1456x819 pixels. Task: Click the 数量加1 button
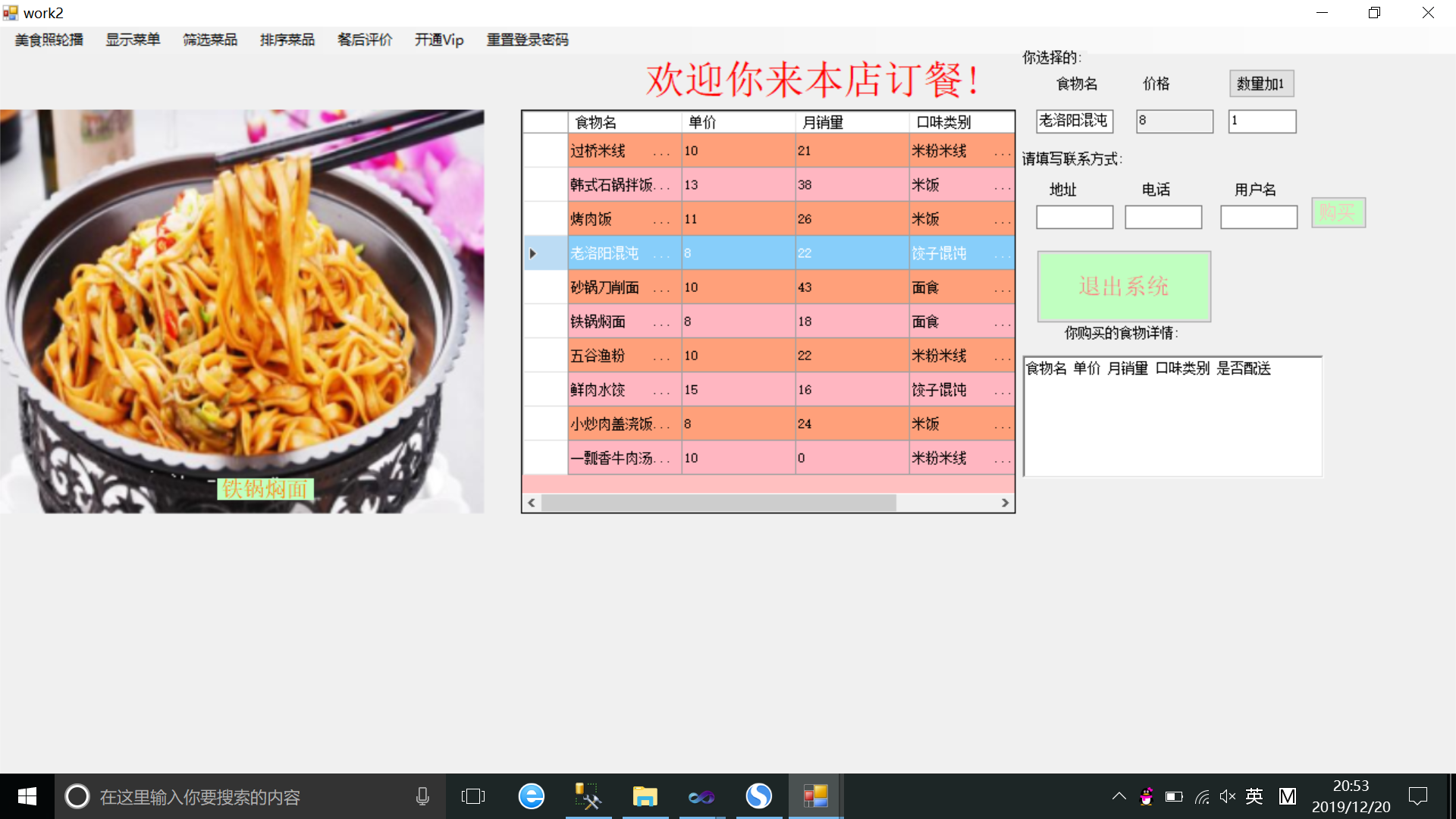click(1261, 83)
